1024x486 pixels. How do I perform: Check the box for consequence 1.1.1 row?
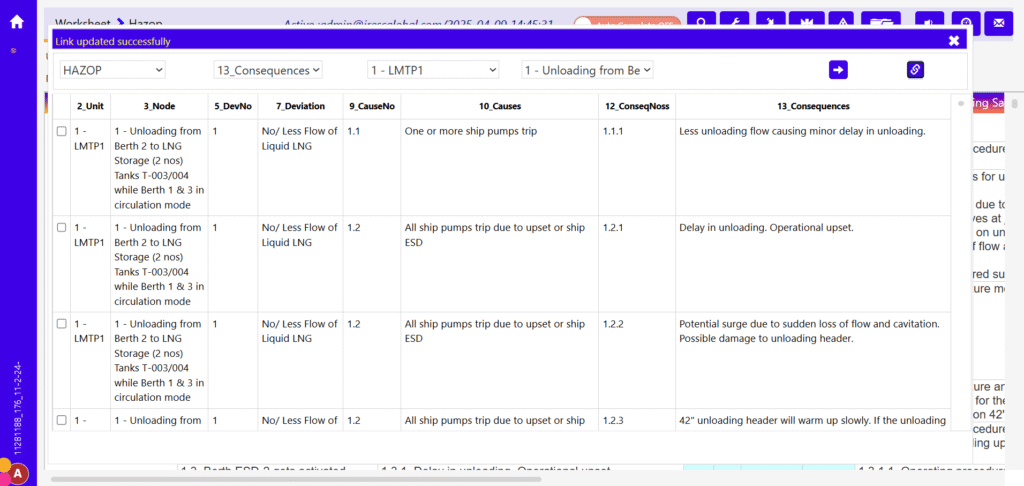[62, 131]
